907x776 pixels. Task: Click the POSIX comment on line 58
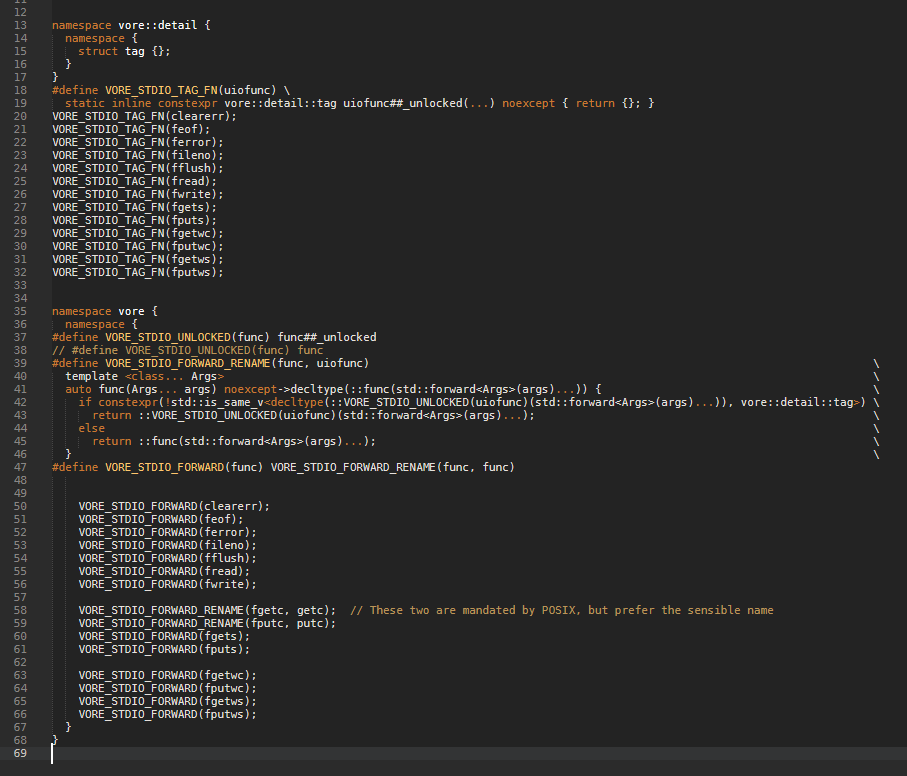[561, 610]
